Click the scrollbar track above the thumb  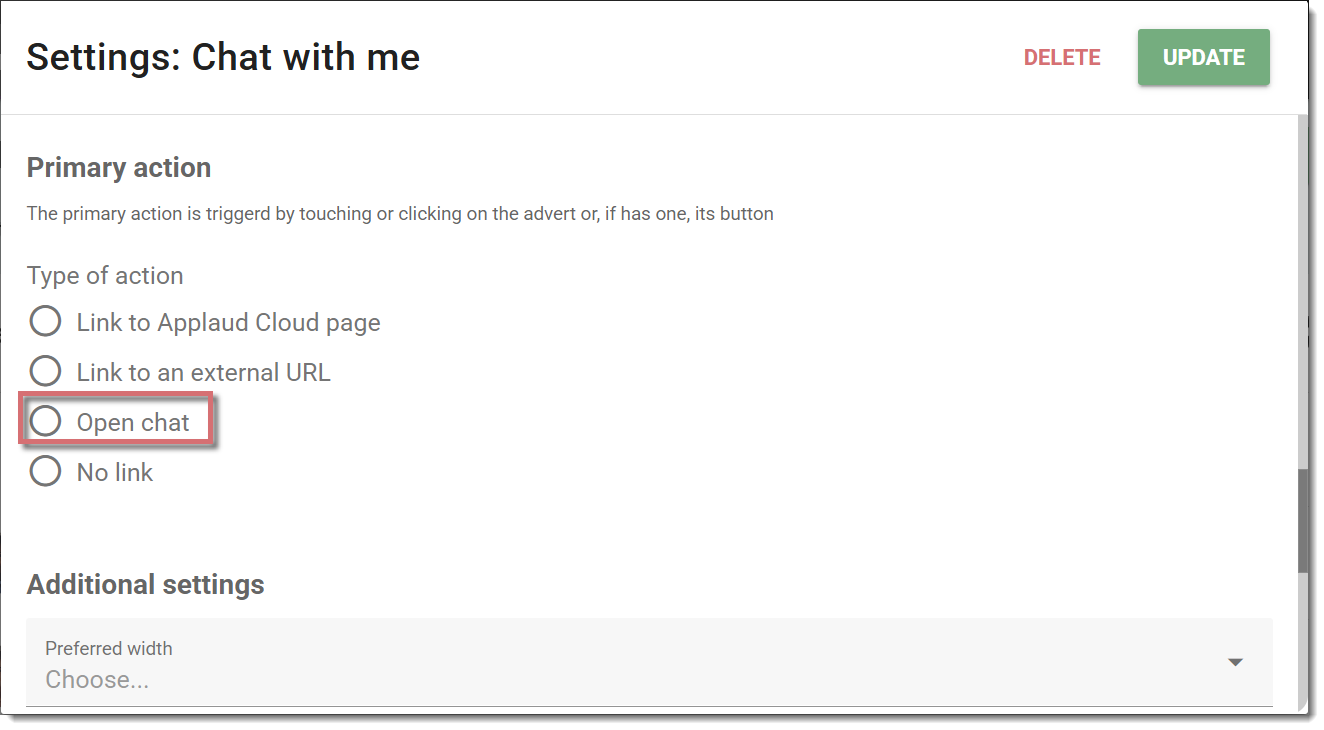tap(1303, 290)
